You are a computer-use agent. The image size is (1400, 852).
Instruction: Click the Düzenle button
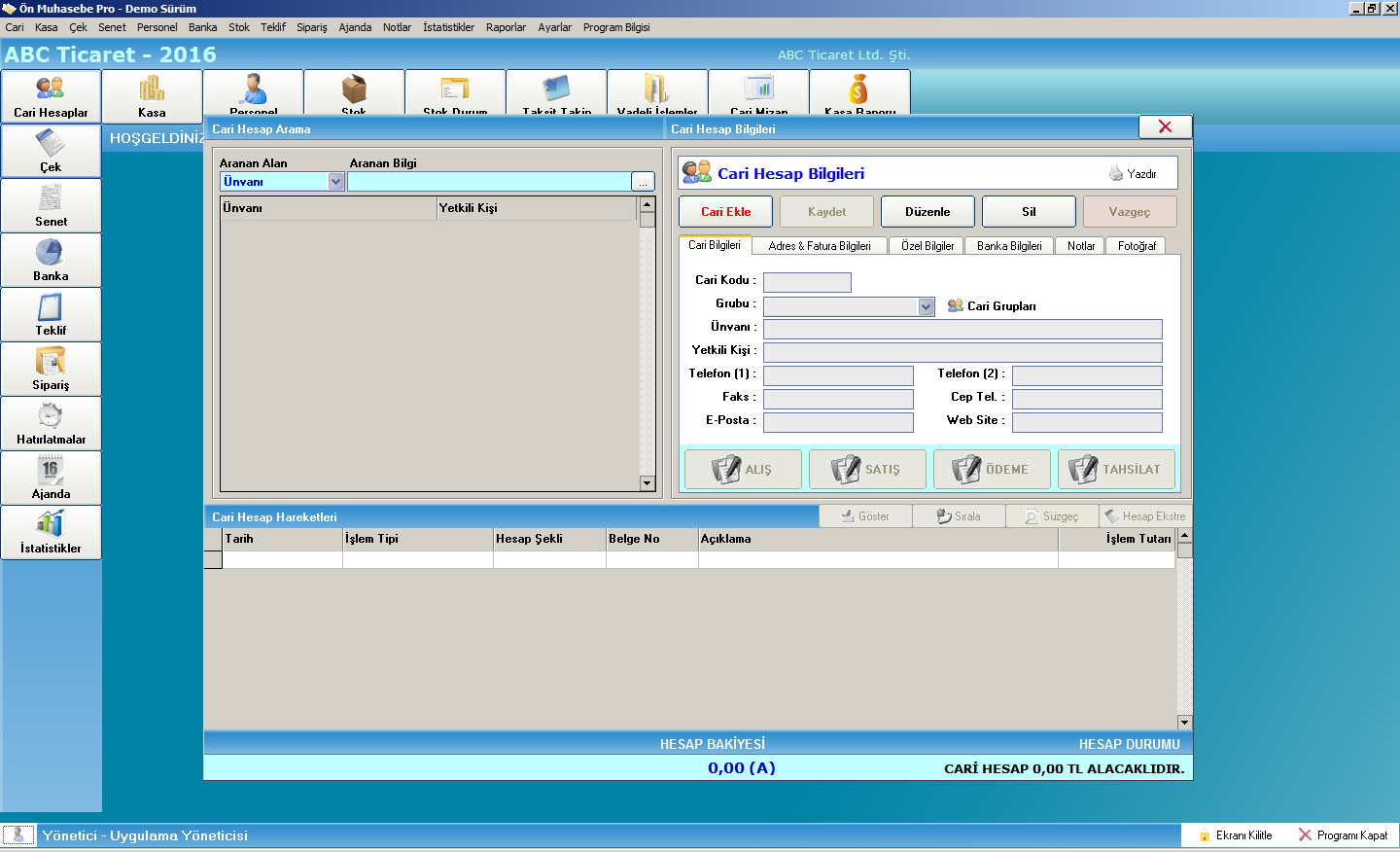click(x=927, y=212)
